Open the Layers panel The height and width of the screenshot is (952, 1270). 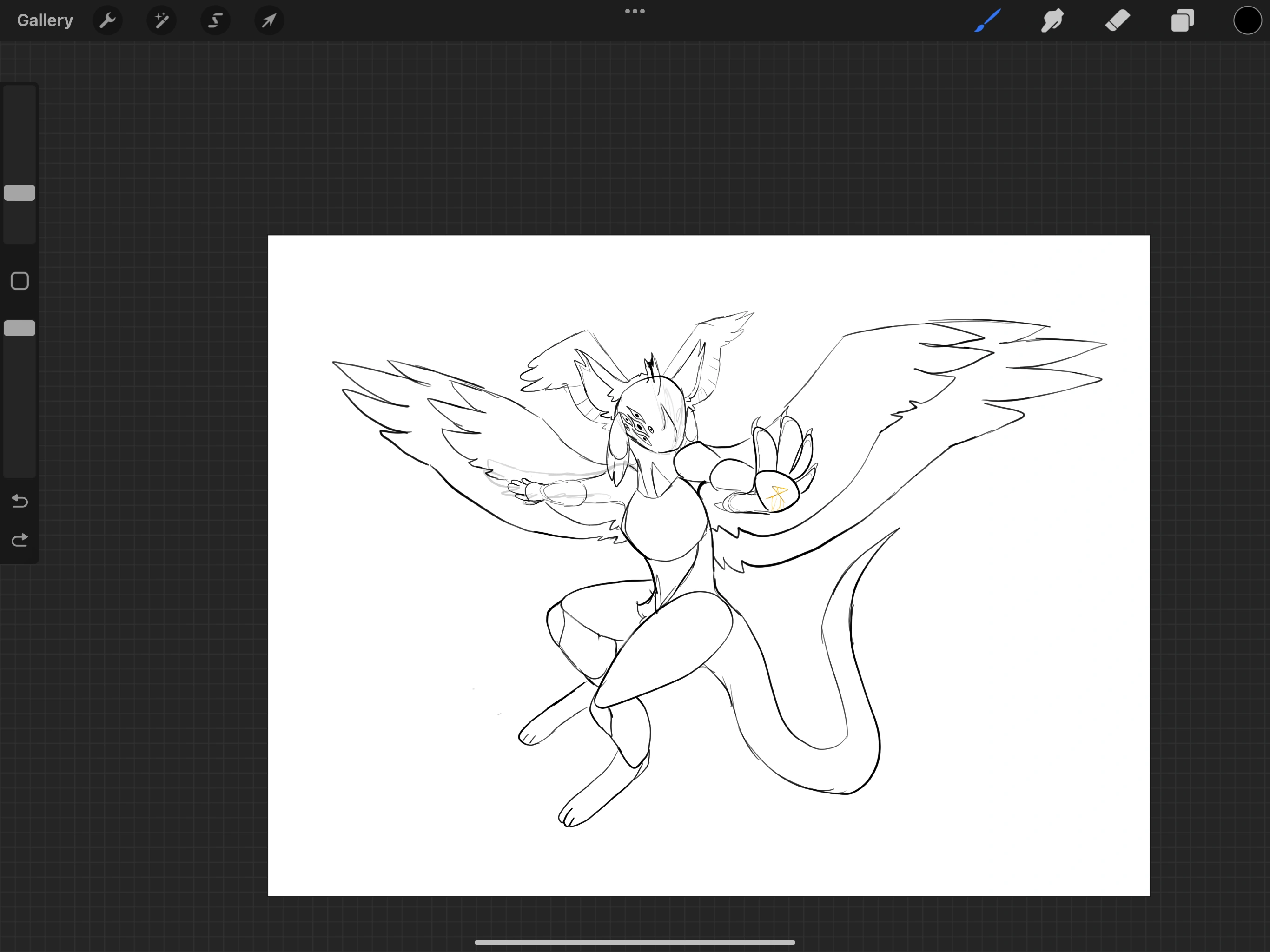1182,20
